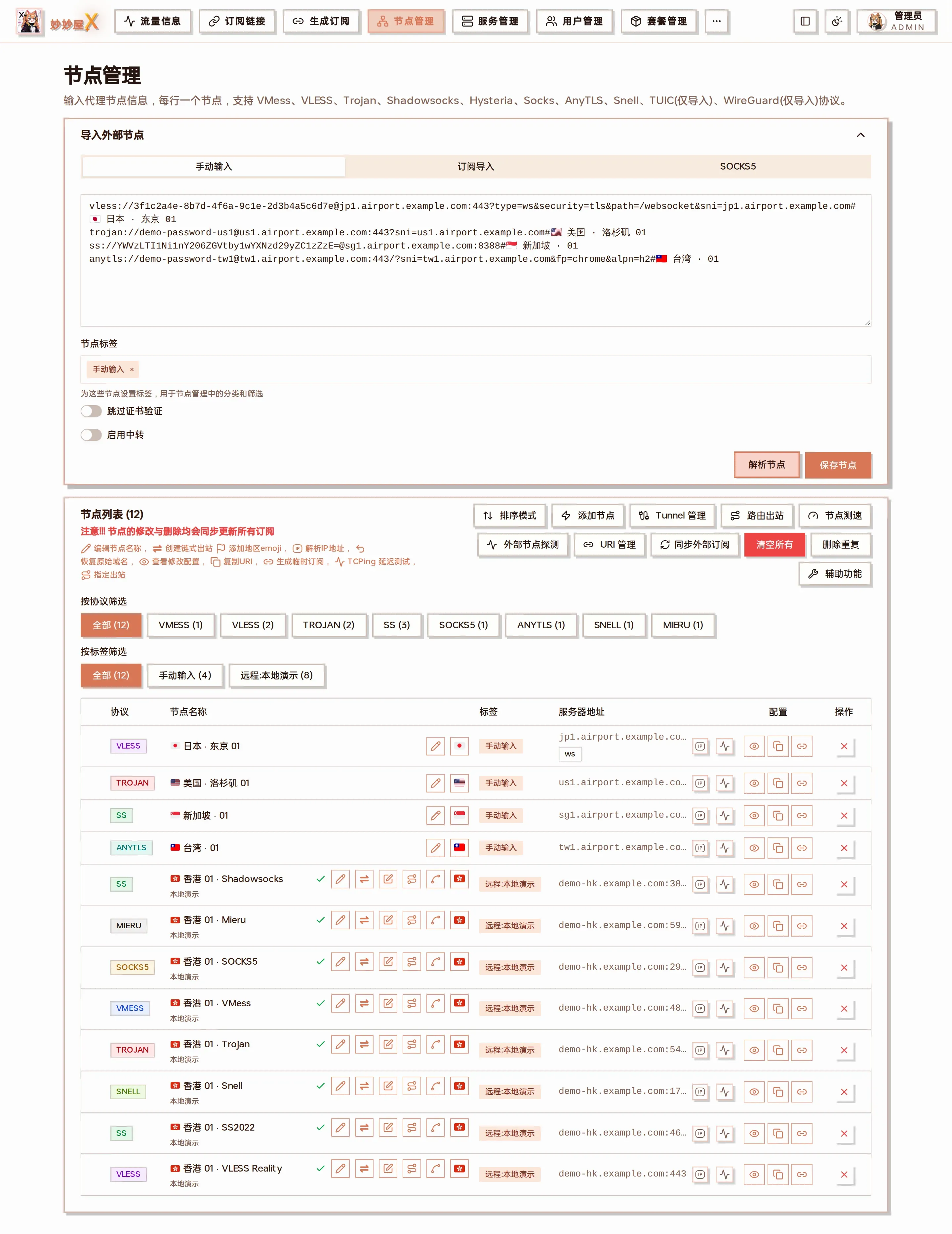Go to 流量信息 page
The height and width of the screenshot is (1234, 952).
coord(153,21)
